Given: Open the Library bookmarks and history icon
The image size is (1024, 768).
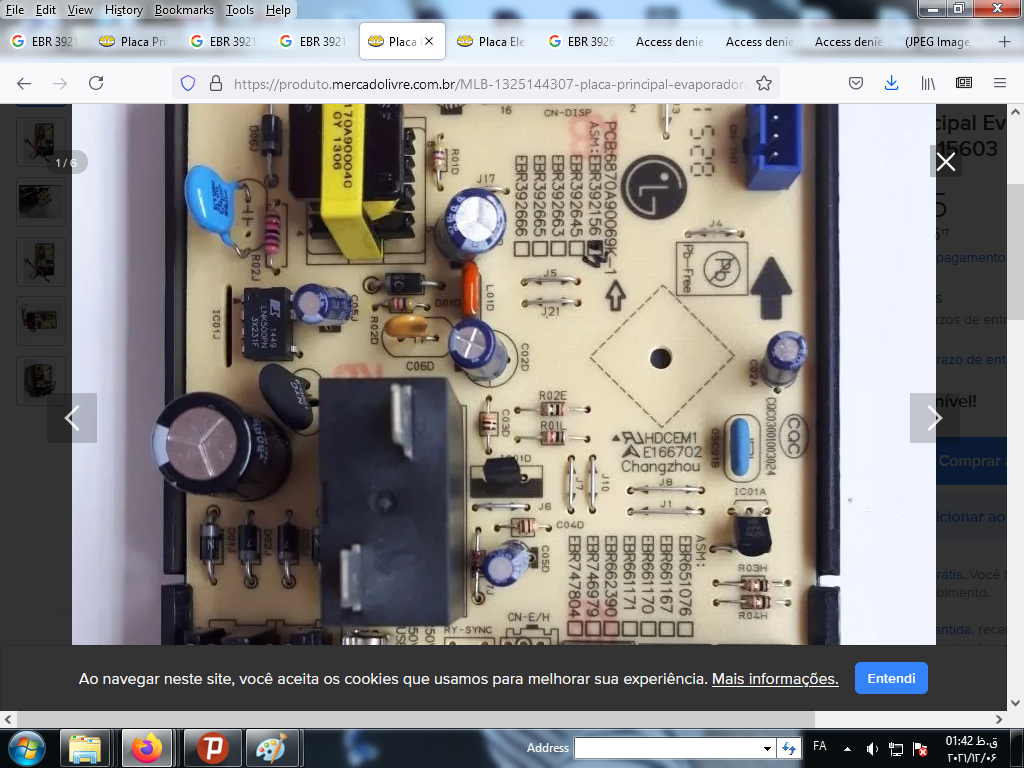Looking at the screenshot, I should pos(928,83).
